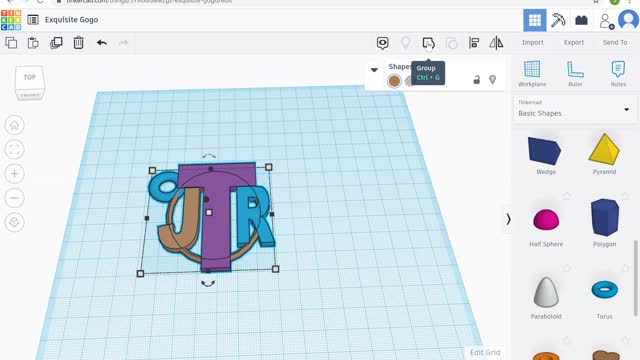Switch to orthographic view cube icon
This screenshot has width=640, height=360.
tap(14, 222)
